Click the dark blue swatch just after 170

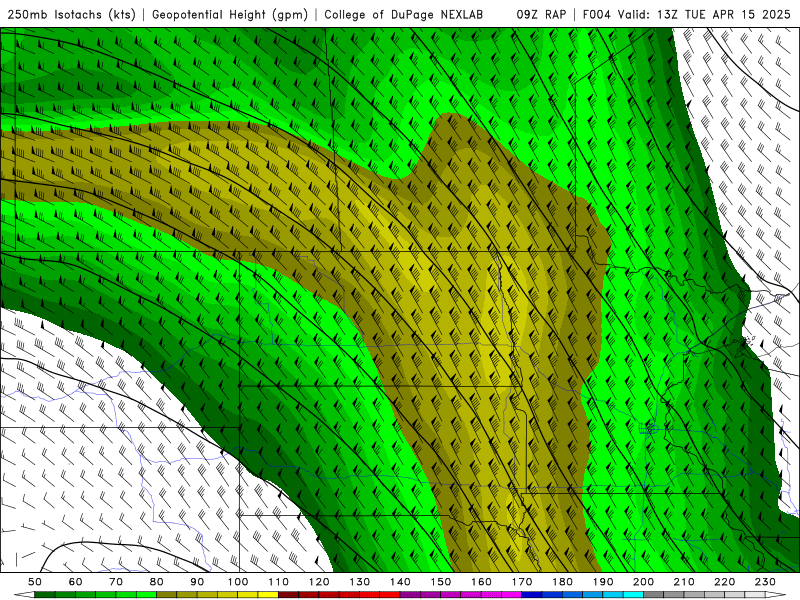click(532, 595)
